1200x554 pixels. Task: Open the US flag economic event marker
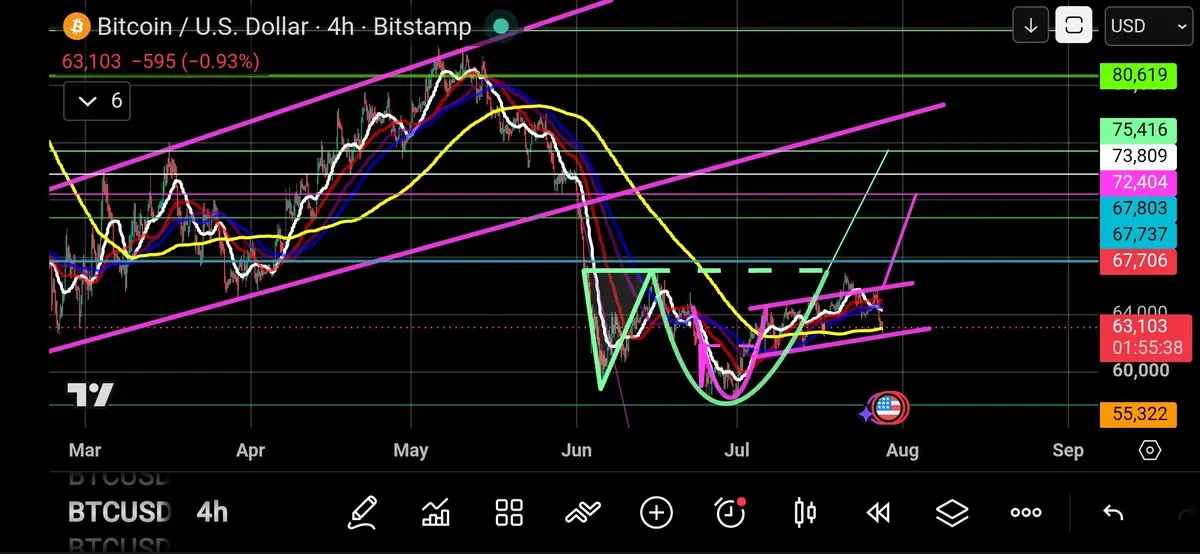[888, 407]
